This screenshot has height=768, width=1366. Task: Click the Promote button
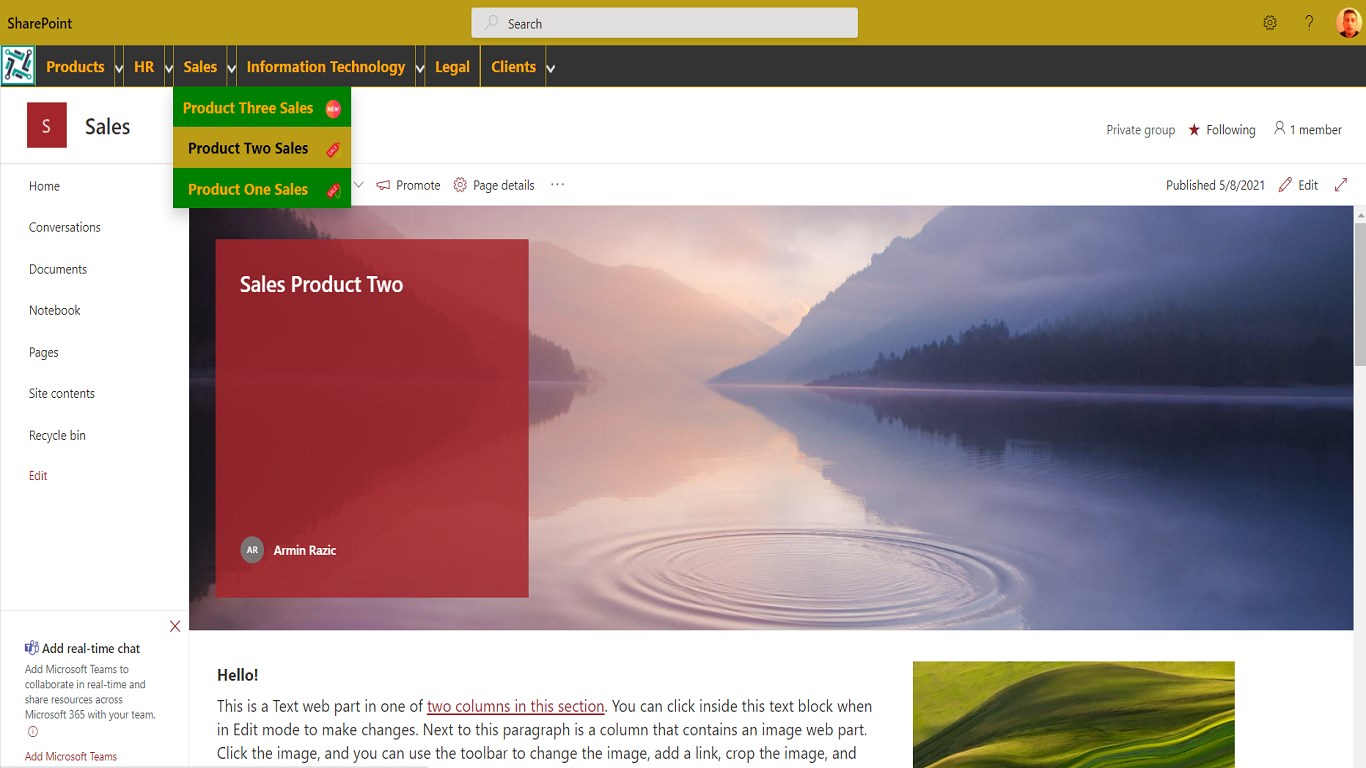click(x=408, y=185)
